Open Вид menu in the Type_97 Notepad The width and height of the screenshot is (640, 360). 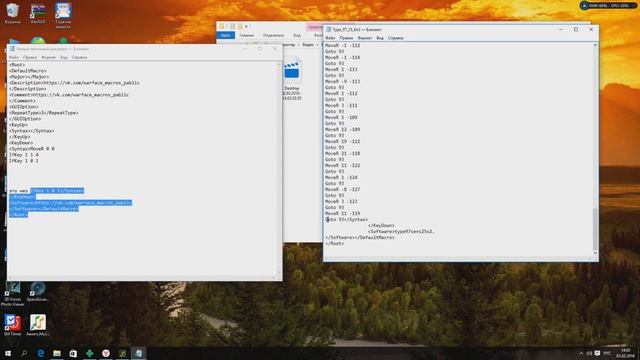[380, 38]
